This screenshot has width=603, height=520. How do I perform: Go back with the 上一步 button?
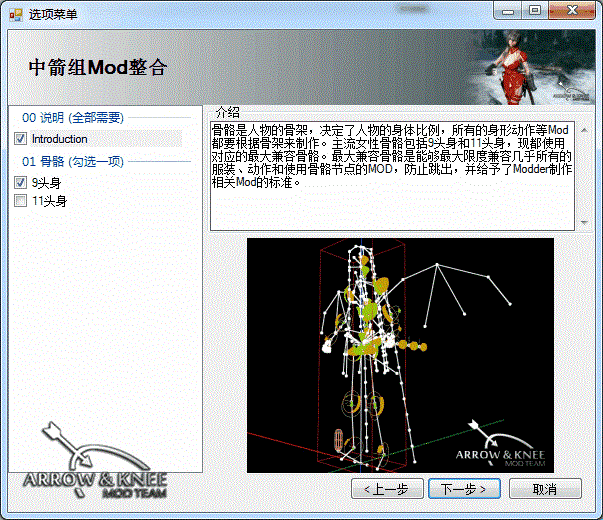tap(387, 489)
